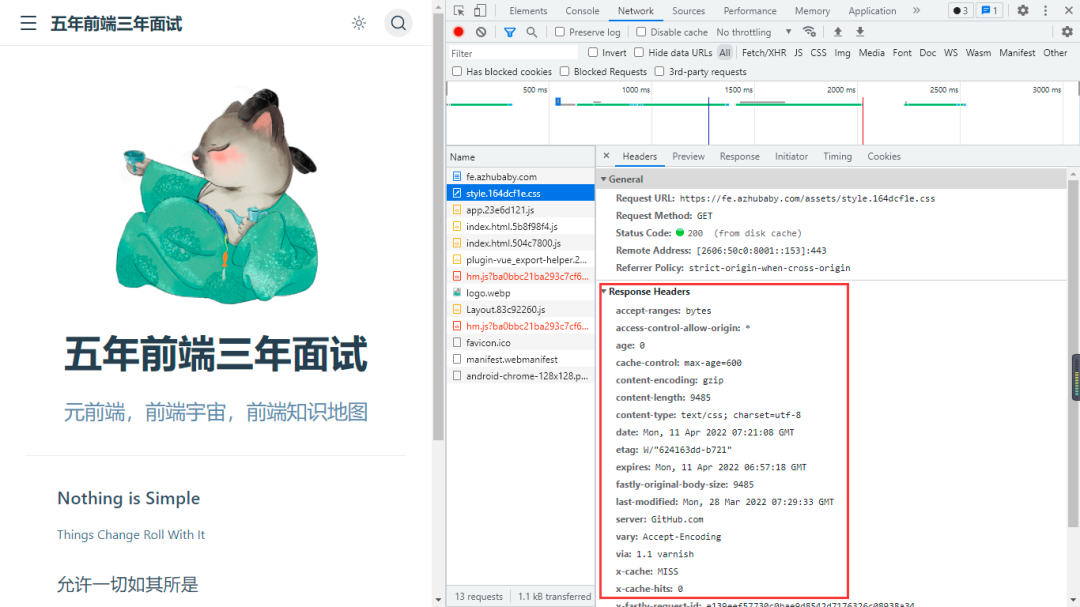Show more DevTools tabs chevron
The height and width of the screenshot is (607, 1080).
point(916,10)
